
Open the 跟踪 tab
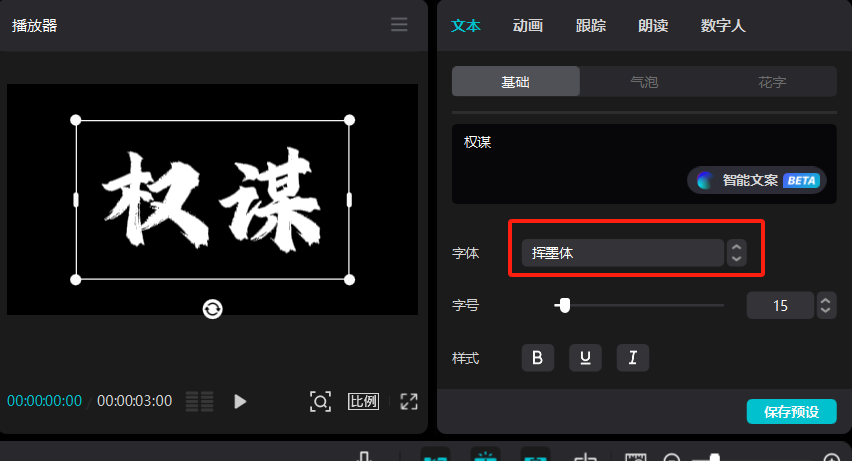(x=591, y=26)
